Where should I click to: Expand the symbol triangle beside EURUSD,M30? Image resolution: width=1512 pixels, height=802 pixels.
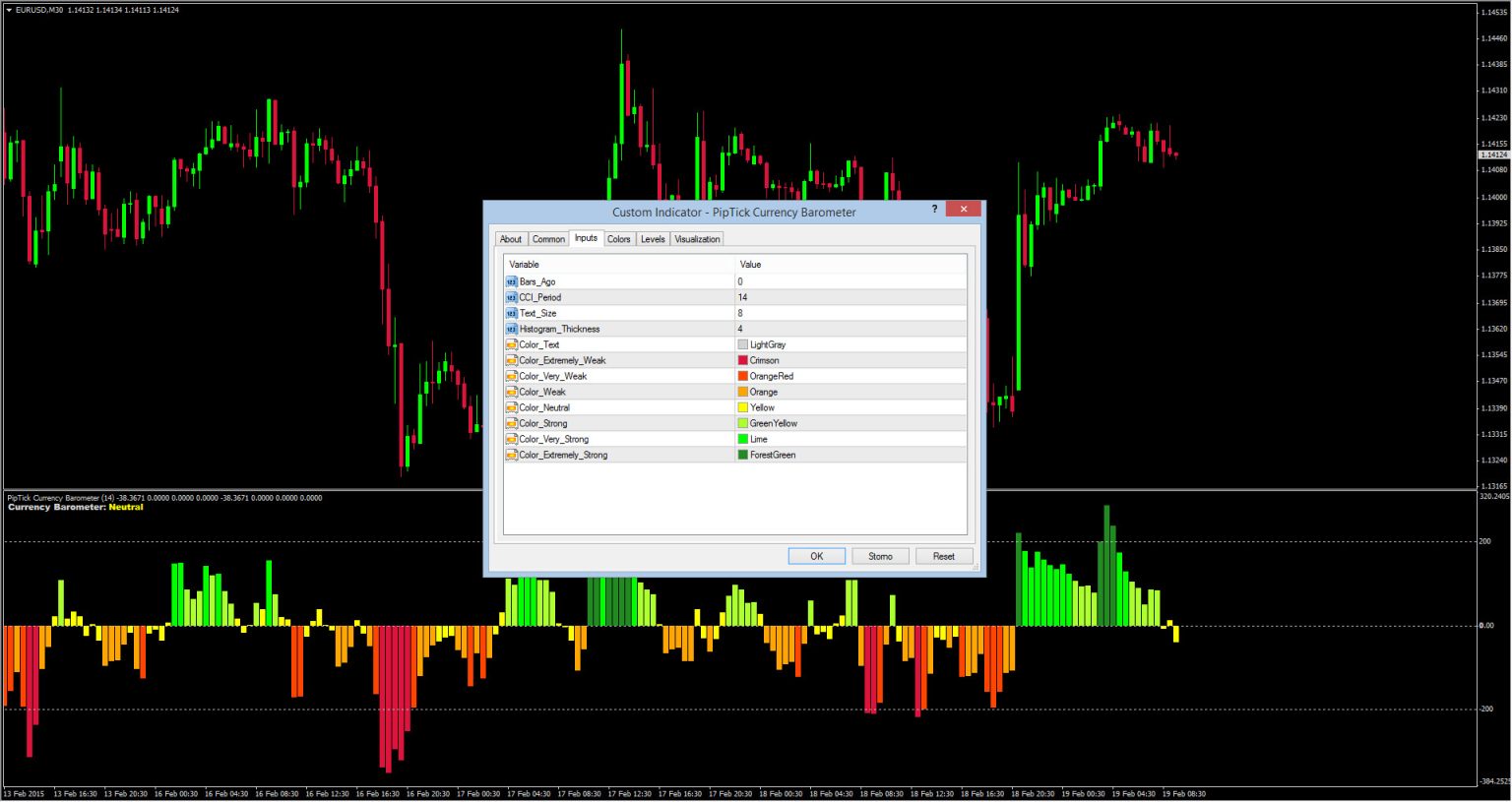(x=10, y=10)
